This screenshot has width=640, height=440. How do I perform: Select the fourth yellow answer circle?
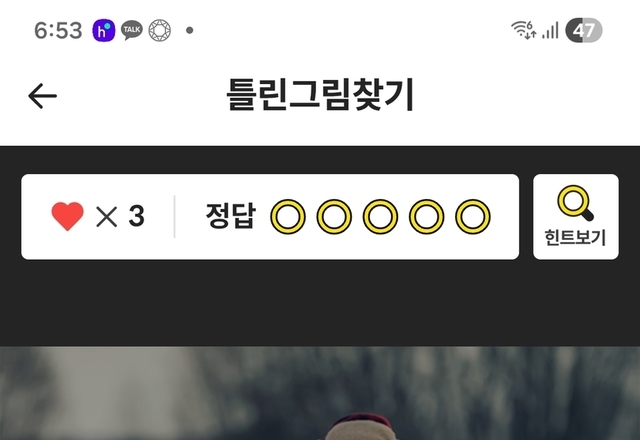(x=427, y=217)
